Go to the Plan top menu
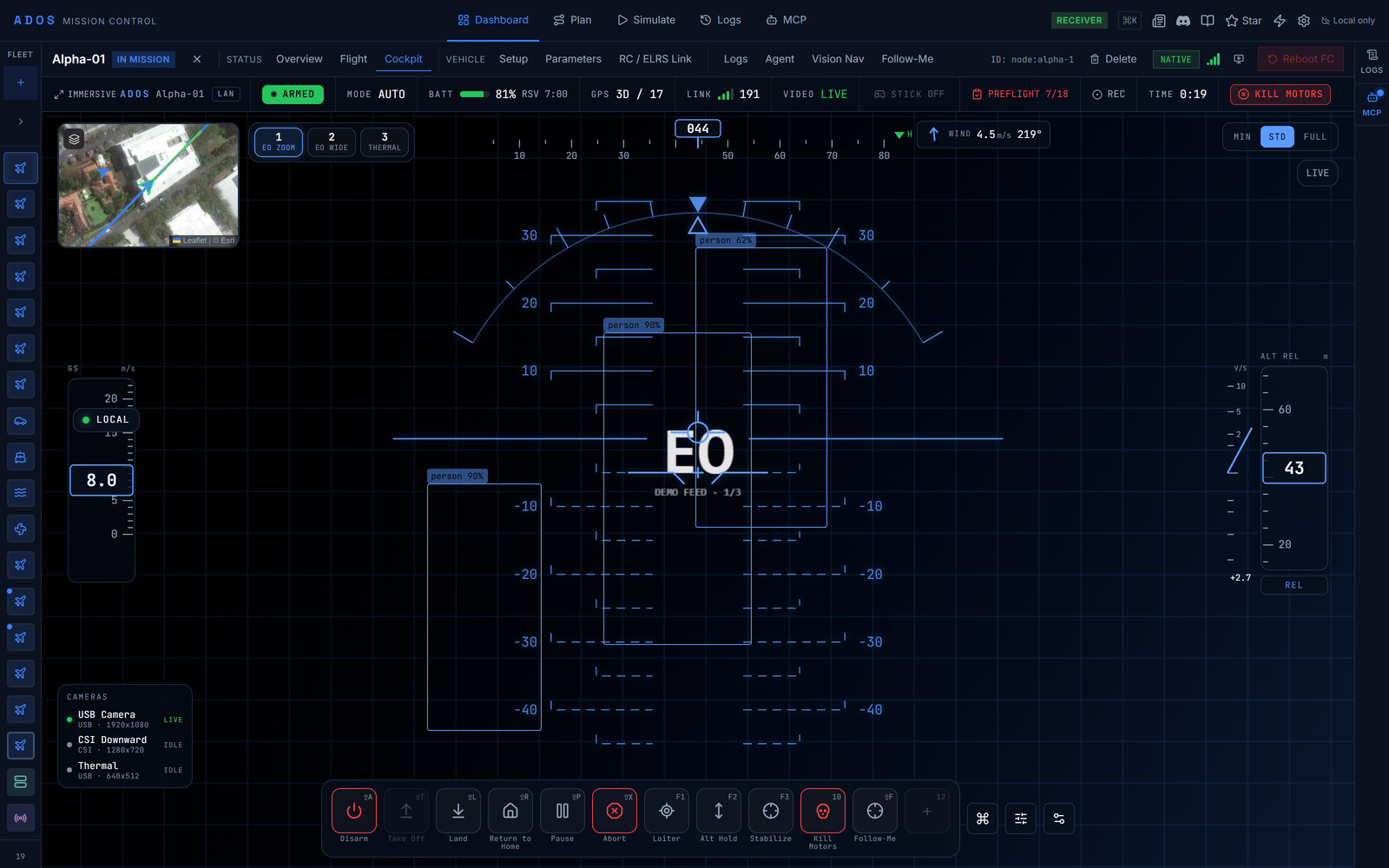The height and width of the screenshot is (868, 1389). click(x=572, y=20)
